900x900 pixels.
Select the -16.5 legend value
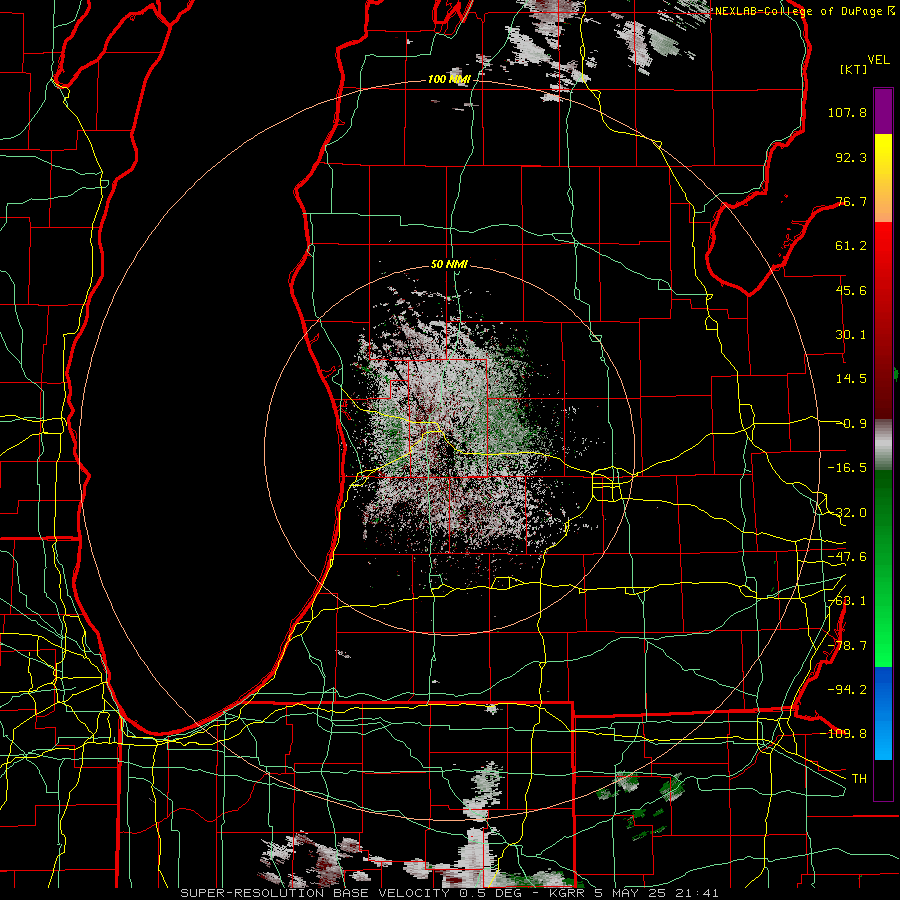point(847,468)
